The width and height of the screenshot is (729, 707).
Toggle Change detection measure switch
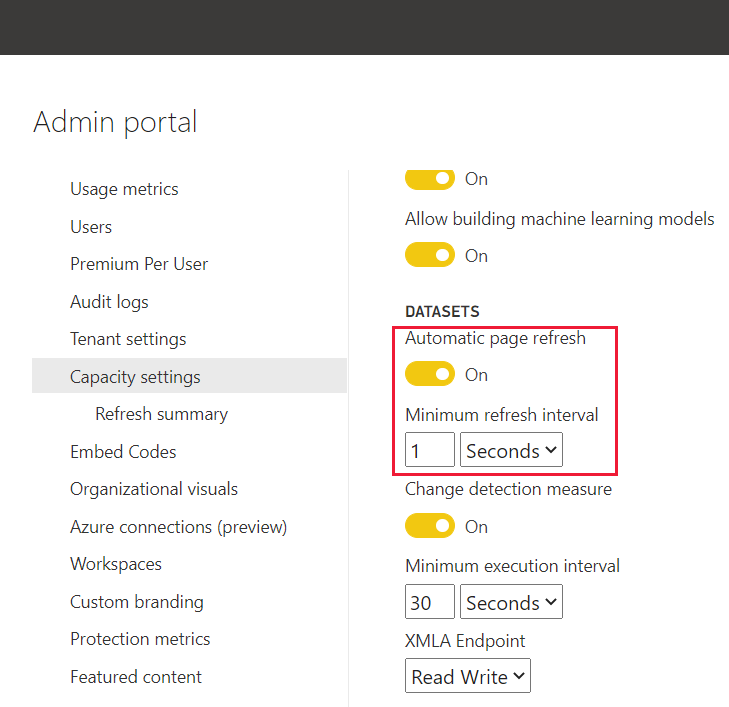(x=430, y=526)
